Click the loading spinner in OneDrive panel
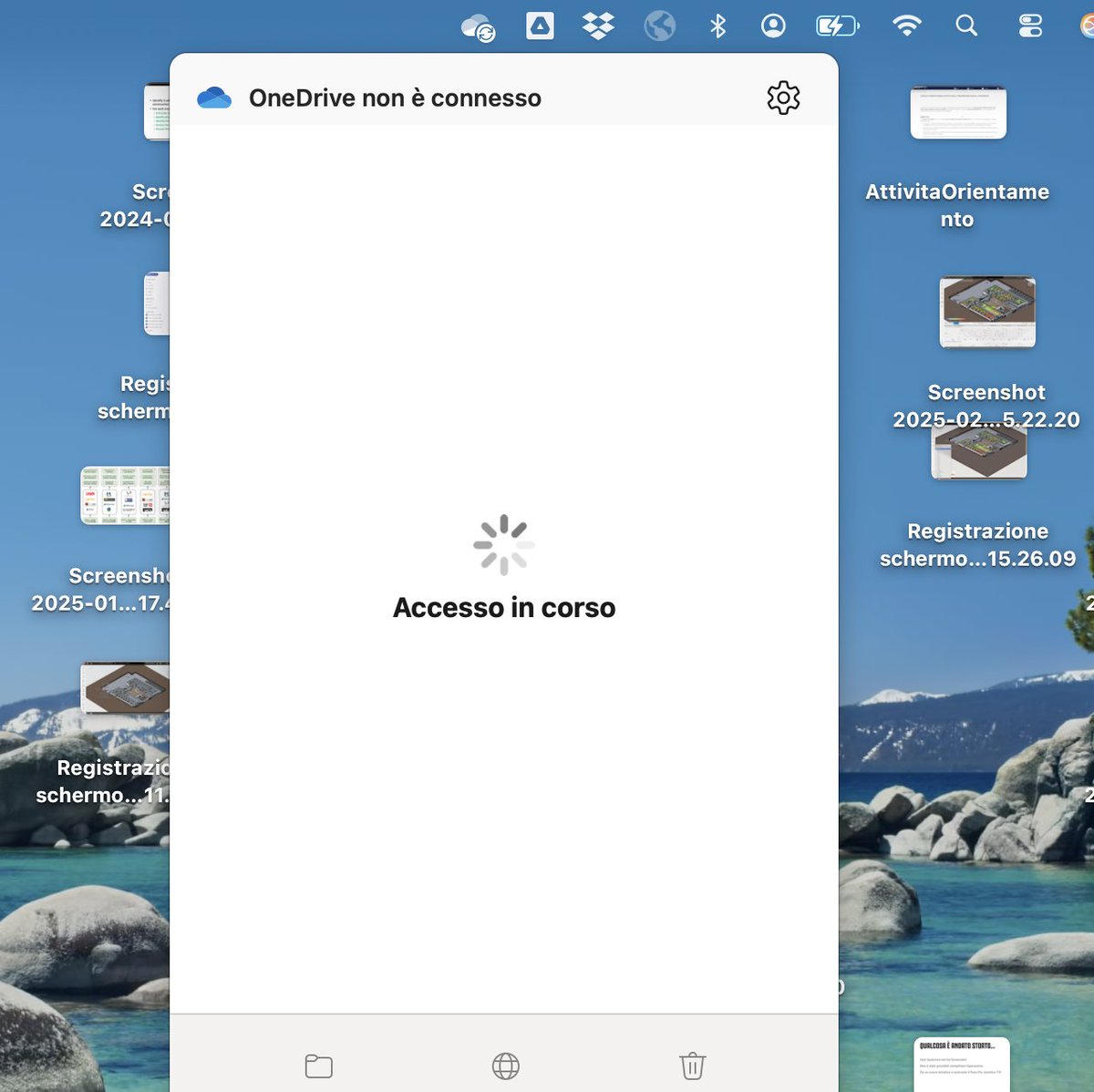Viewport: 1094px width, 1092px height. tap(504, 545)
